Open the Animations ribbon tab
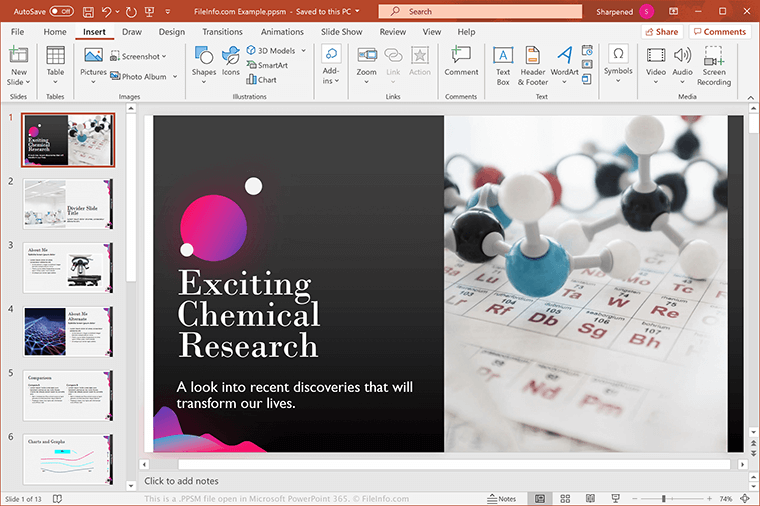The height and width of the screenshot is (506, 760). tap(282, 32)
